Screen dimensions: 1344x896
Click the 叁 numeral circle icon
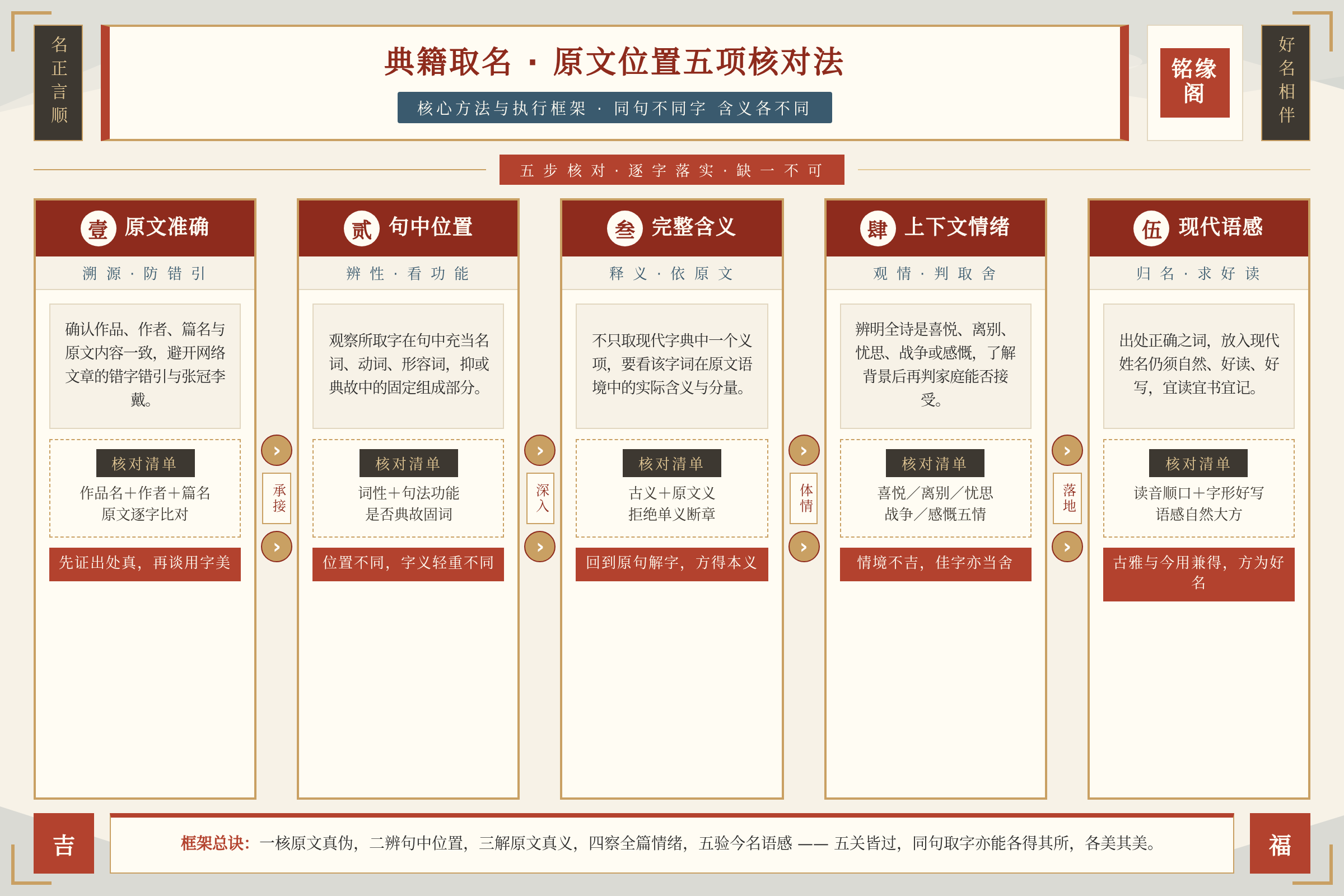point(624,228)
